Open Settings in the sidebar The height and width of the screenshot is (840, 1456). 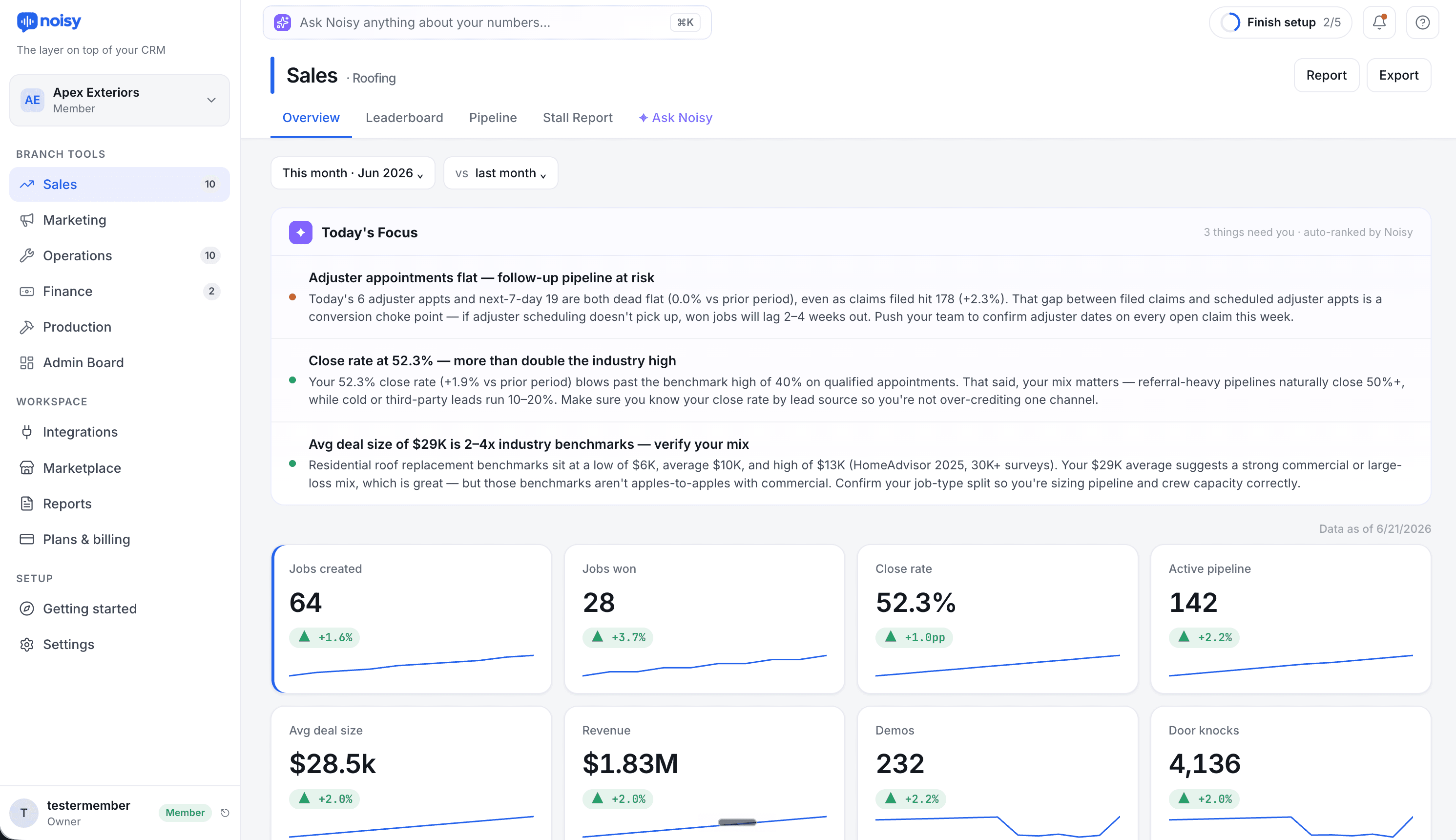click(119, 645)
